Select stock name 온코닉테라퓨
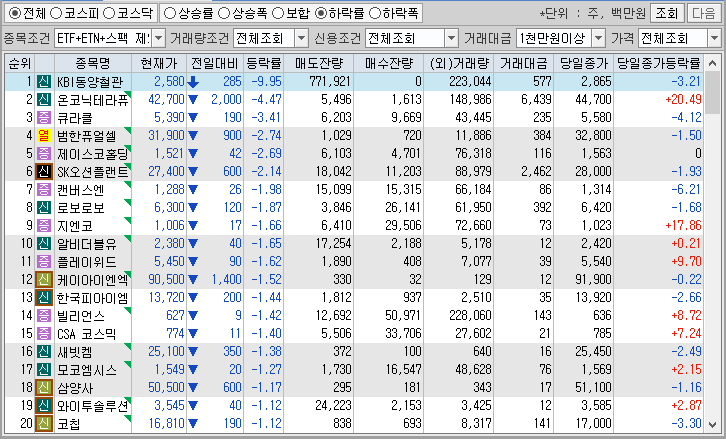 click(92, 100)
